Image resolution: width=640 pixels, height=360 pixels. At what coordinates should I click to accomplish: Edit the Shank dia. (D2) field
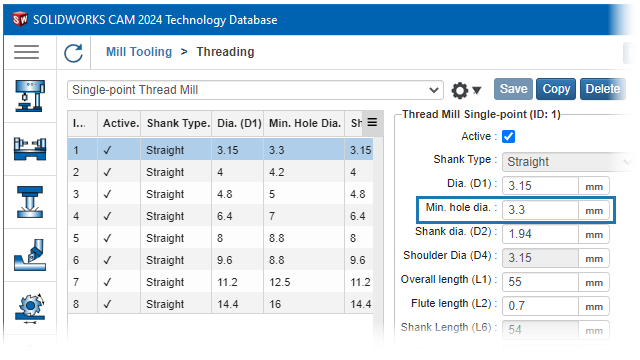pyautogui.click(x=540, y=234)
